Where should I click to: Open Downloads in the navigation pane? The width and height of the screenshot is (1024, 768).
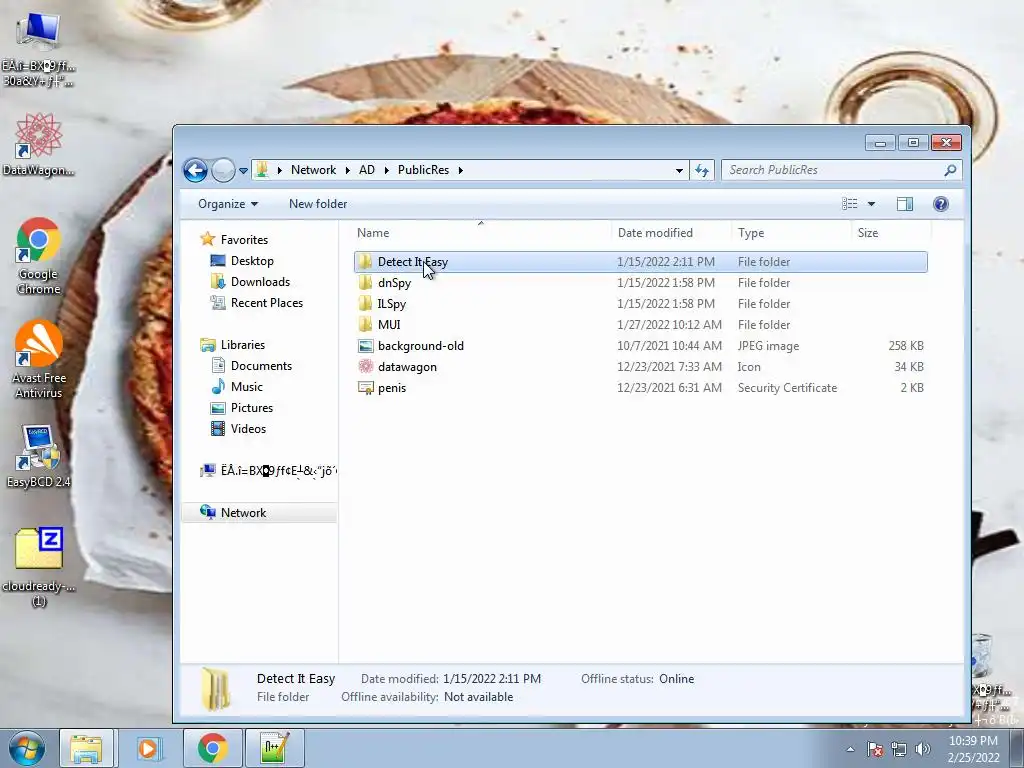[260, 281]
